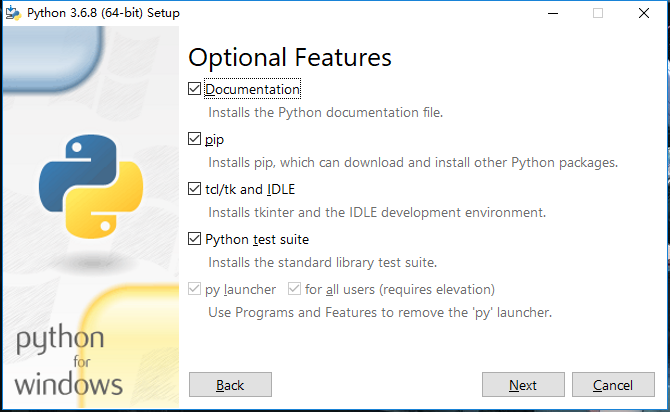Click the Python test suite label
Image resolution: width=670 pixels, height=412 pixels.
[257, 239]
